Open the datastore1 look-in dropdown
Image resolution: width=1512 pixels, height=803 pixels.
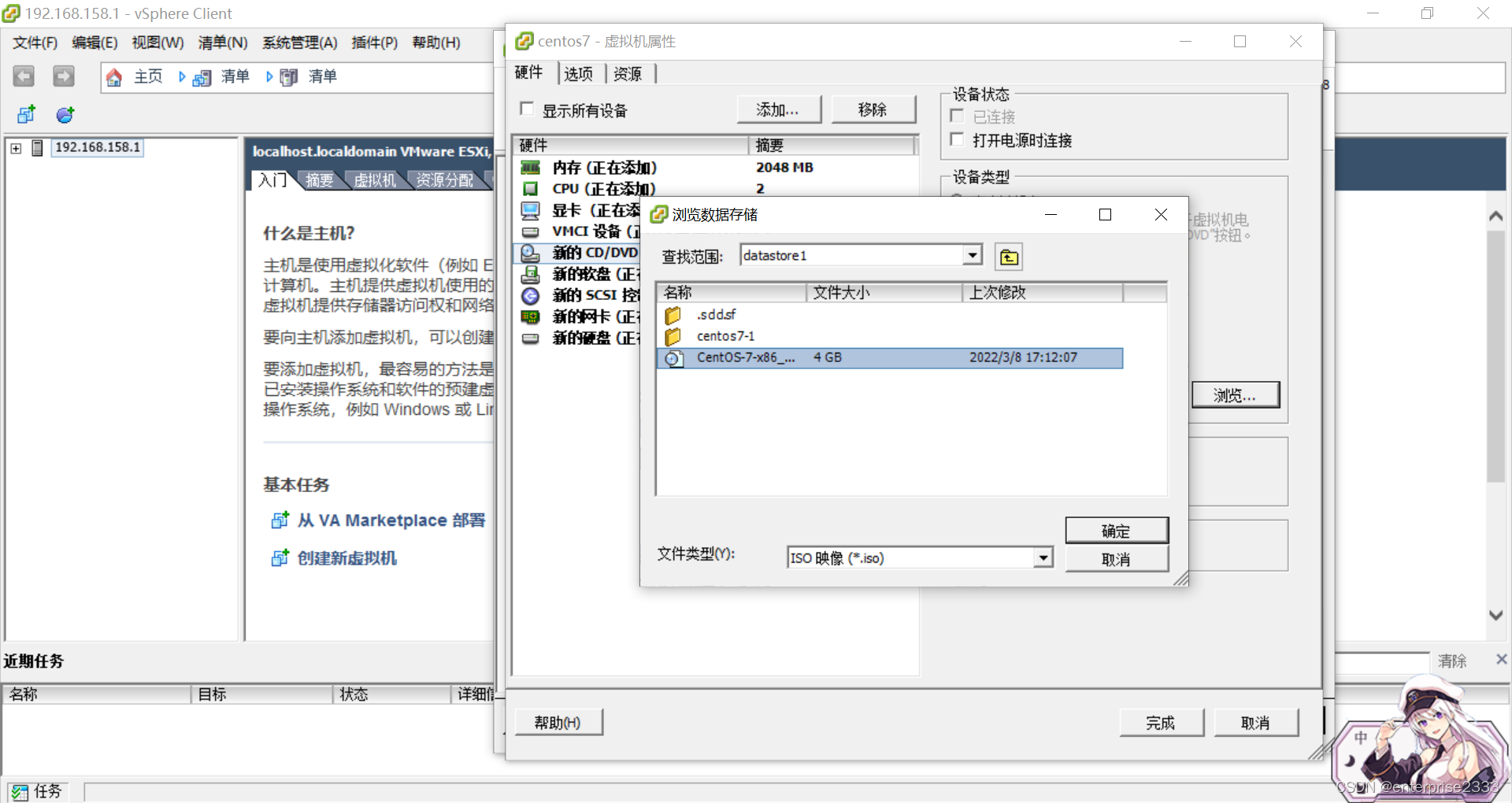coord(973,255)
